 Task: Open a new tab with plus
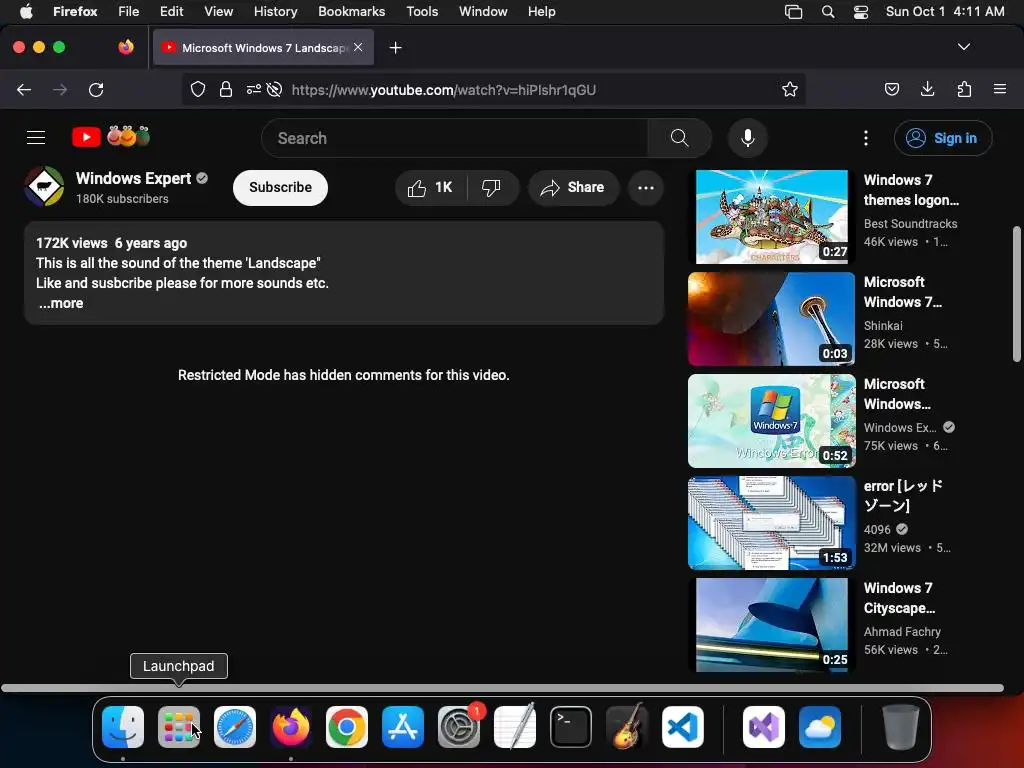coord(395,48)
